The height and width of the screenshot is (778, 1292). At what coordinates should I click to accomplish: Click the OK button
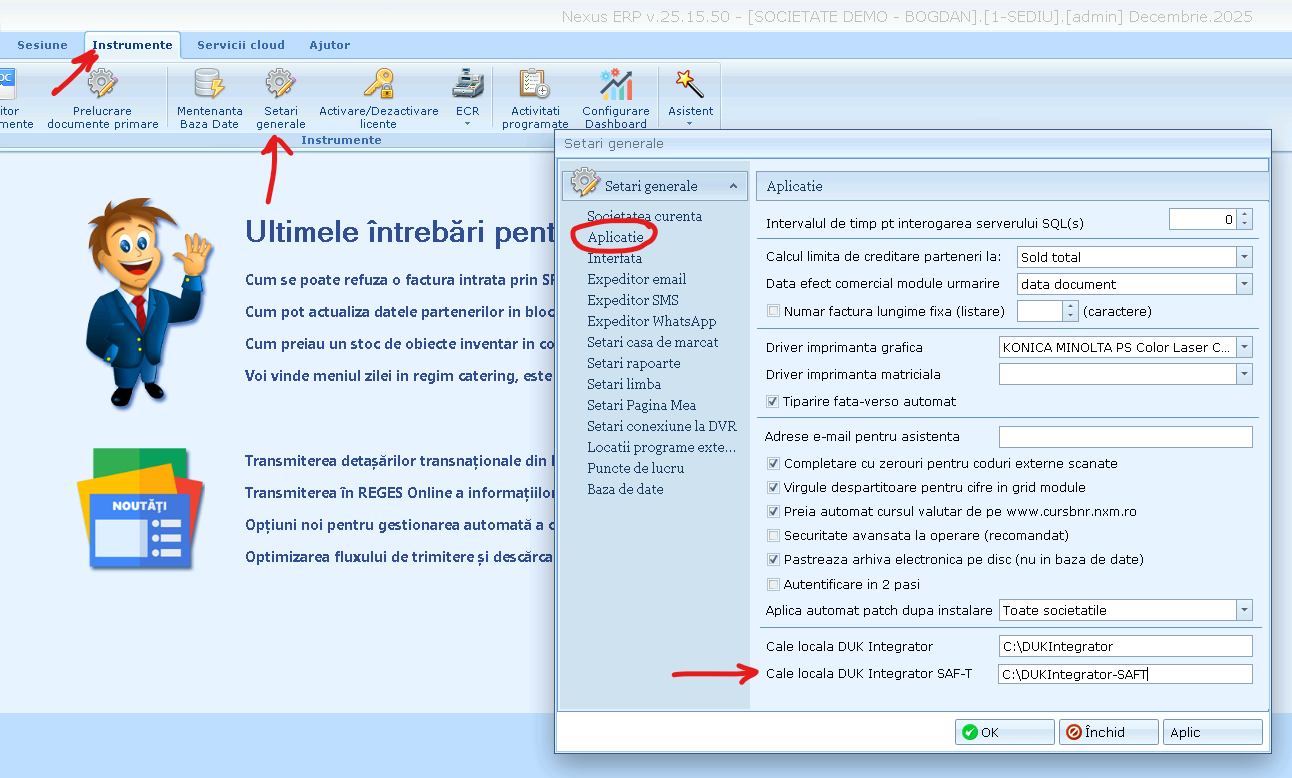click(1002, 732)
